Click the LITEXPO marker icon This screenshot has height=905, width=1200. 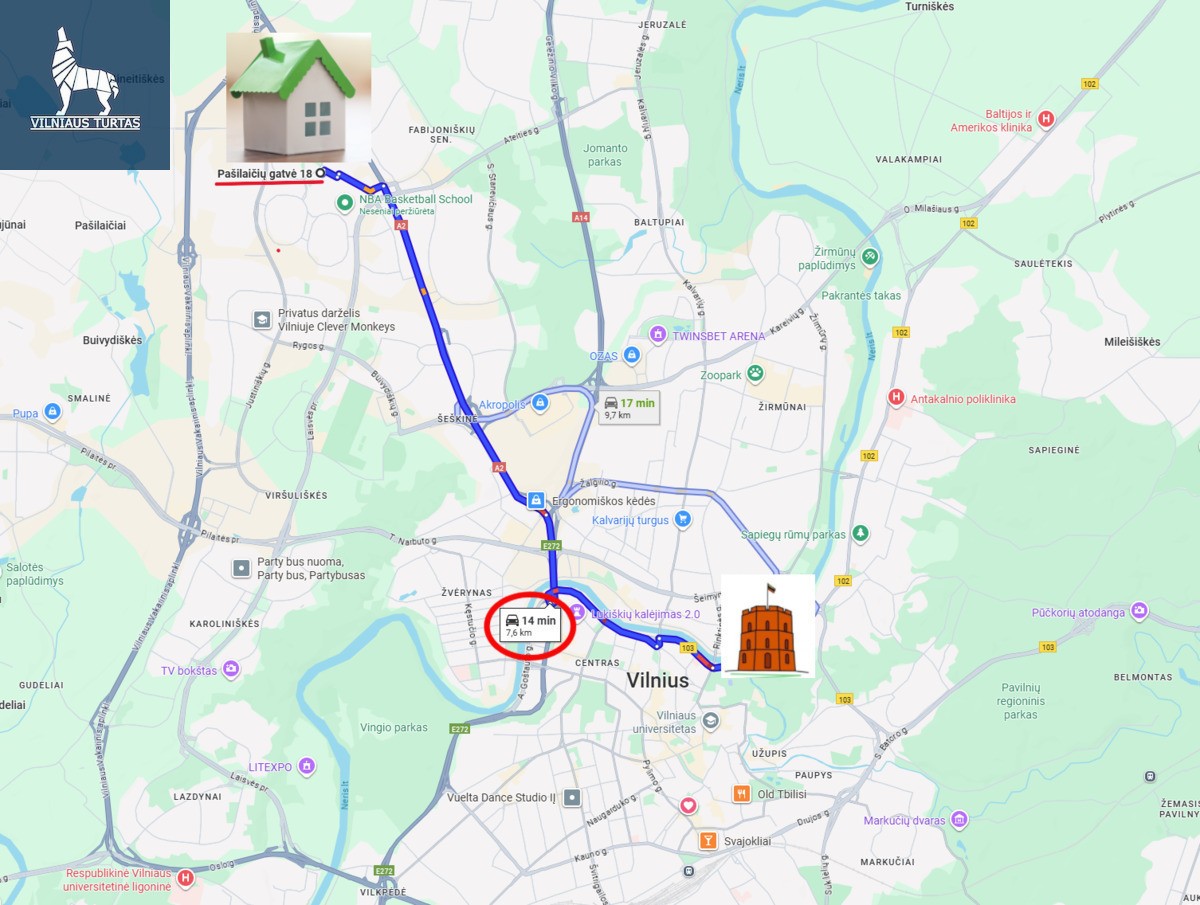click(x=307, y=766)
